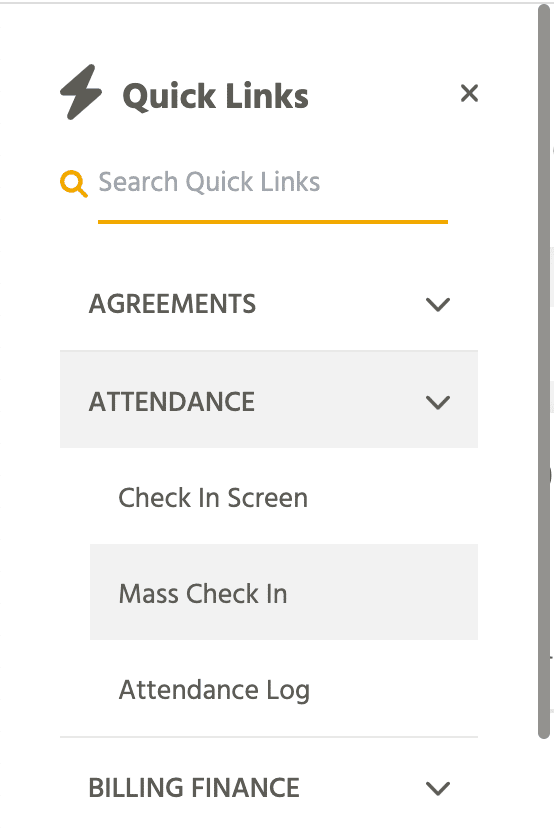Click the lightning bolt Quick Links icon

(x=81, y=92)
